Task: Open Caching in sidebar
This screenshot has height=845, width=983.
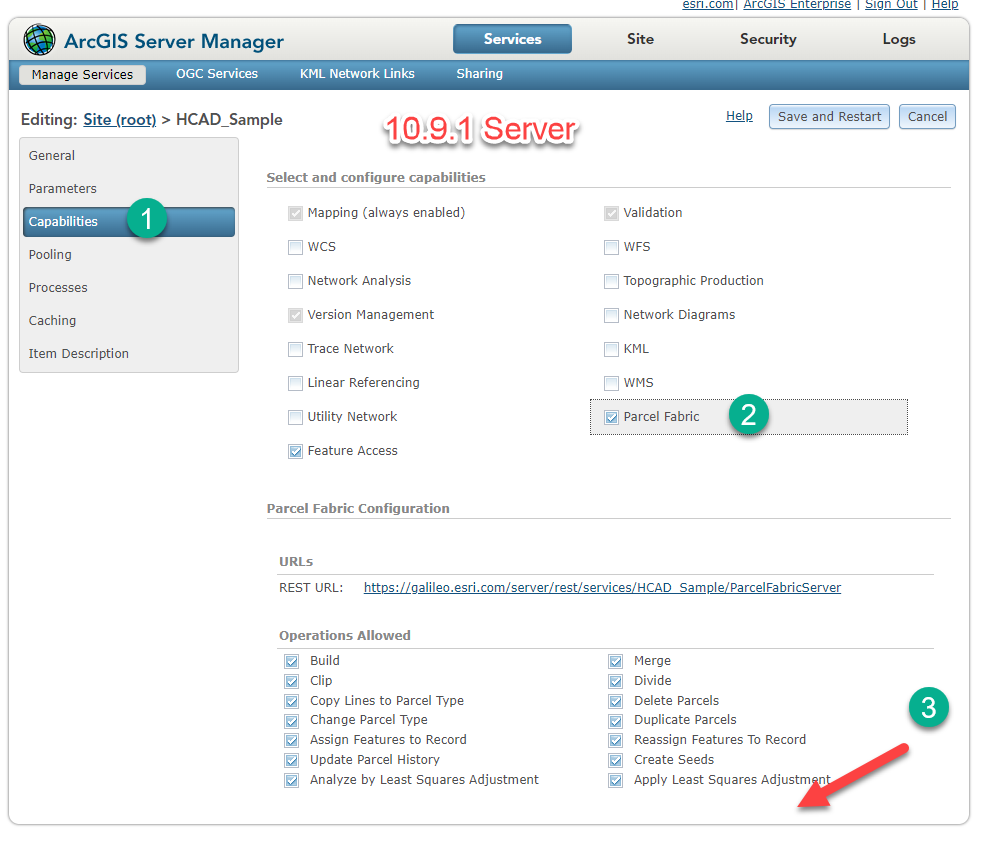Action: tap(52, 320)
